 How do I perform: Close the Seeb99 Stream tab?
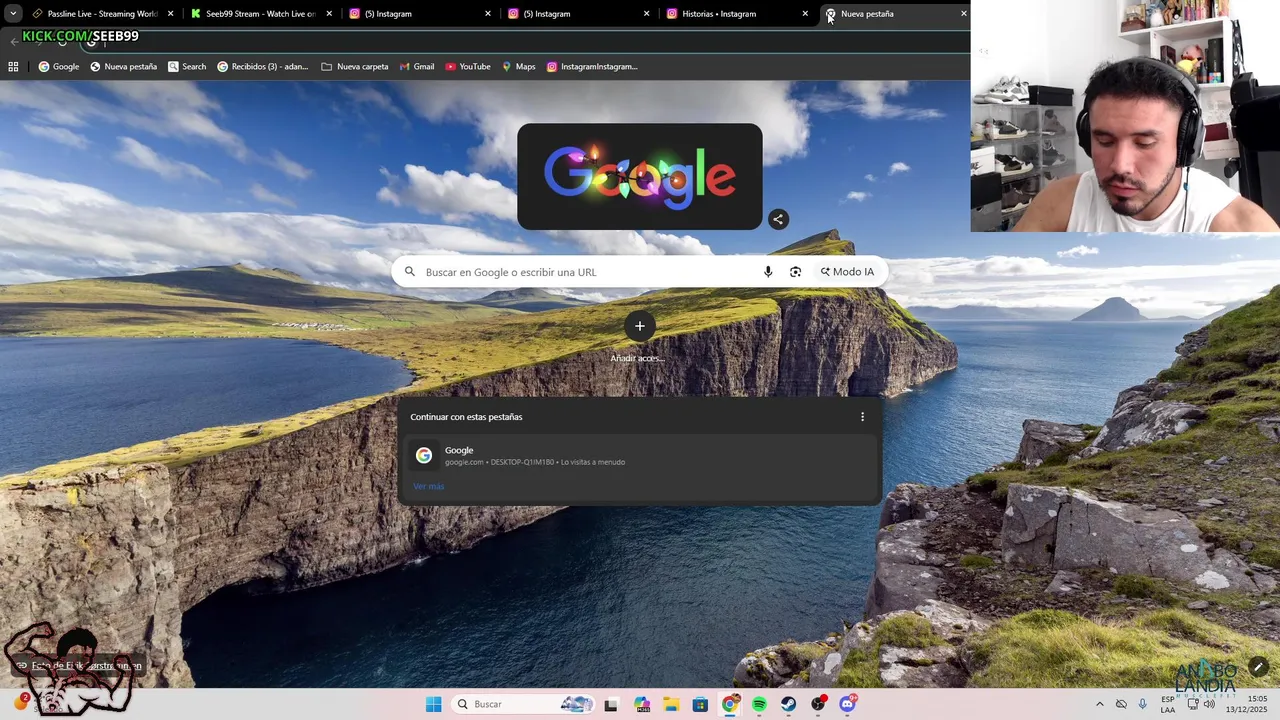pyautogui.click(x=330, y=14)
